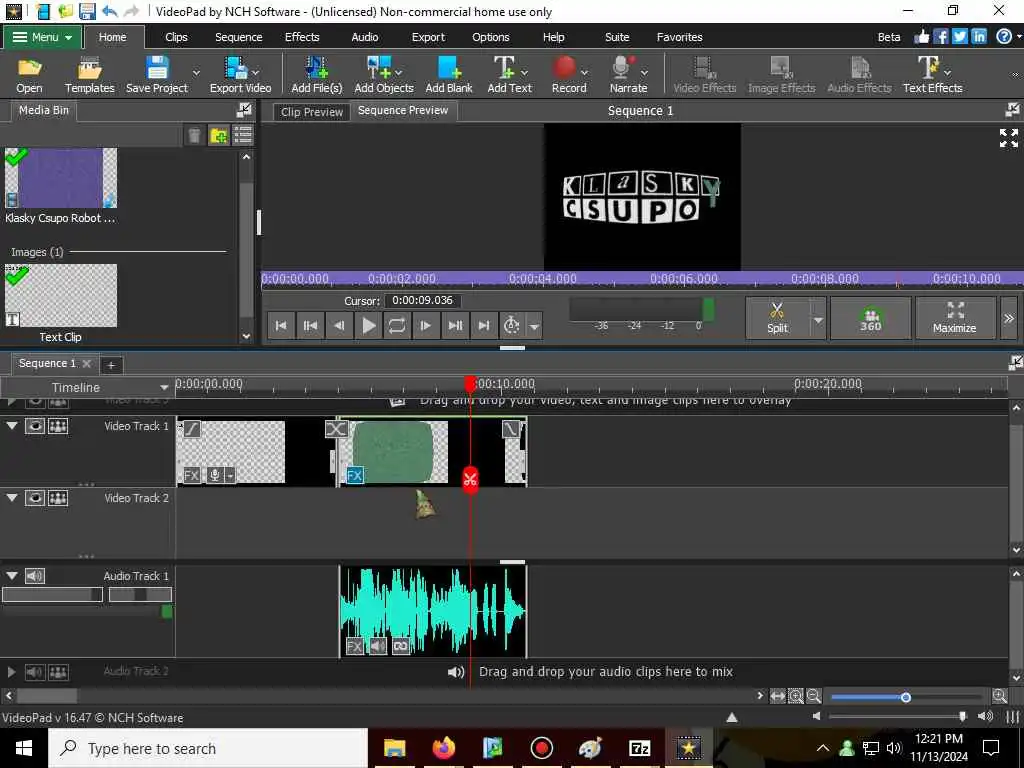Toggle visibility of Video Track 2
Viewport: 1024px width, 768px height.
[35, 498]
